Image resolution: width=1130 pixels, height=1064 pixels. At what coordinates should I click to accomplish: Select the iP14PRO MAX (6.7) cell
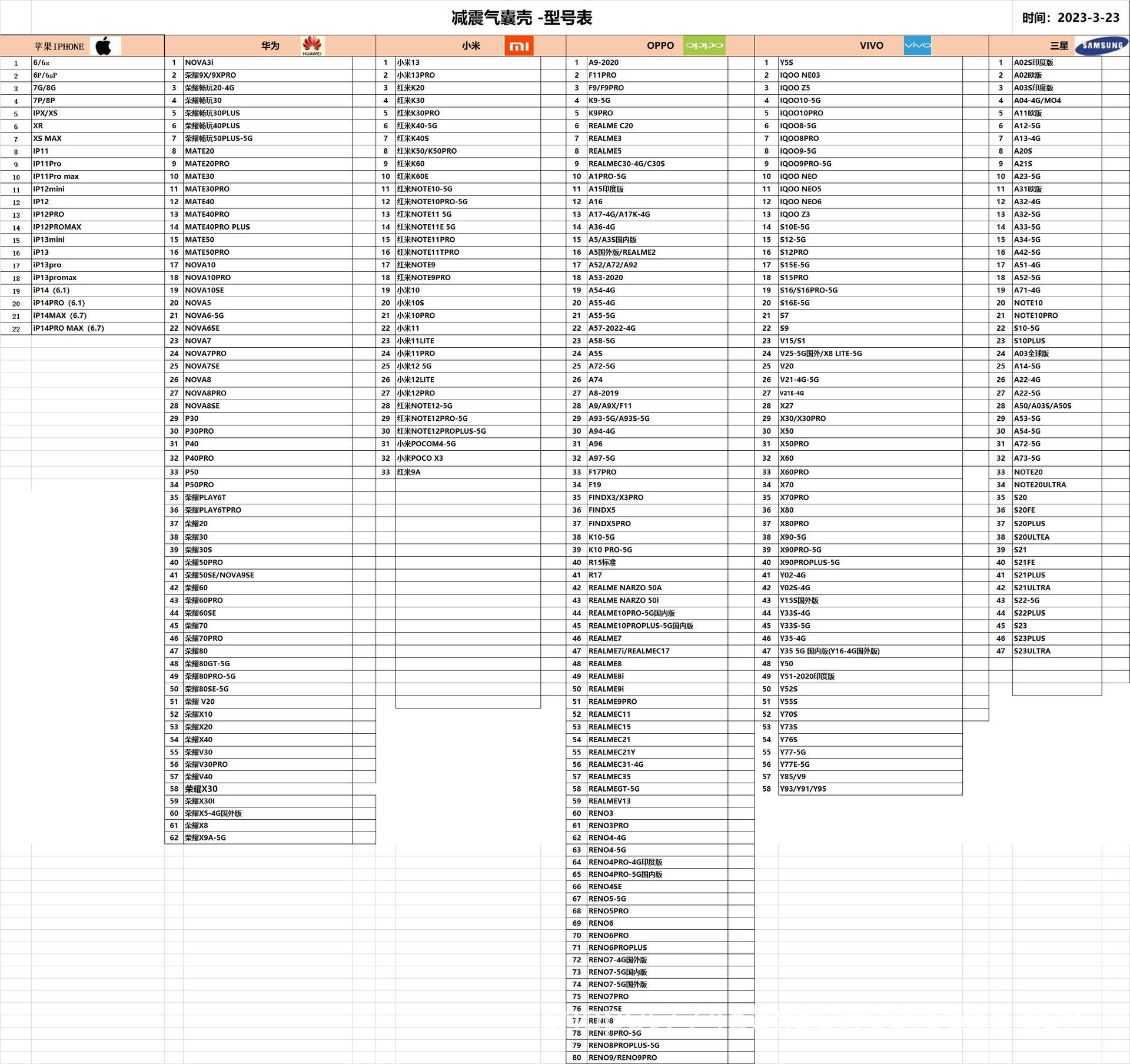(68, 328)
